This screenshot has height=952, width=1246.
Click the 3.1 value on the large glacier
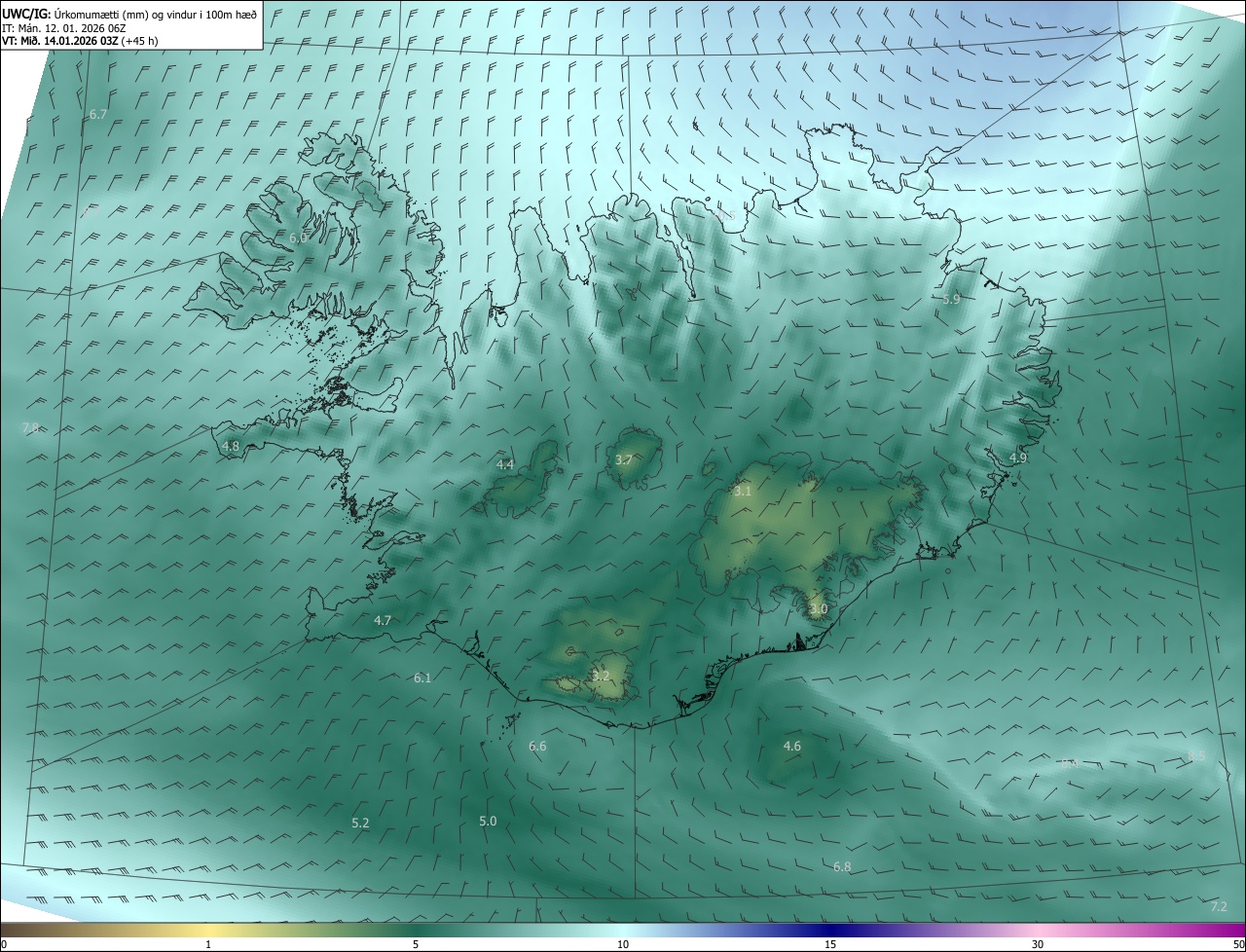743,492
